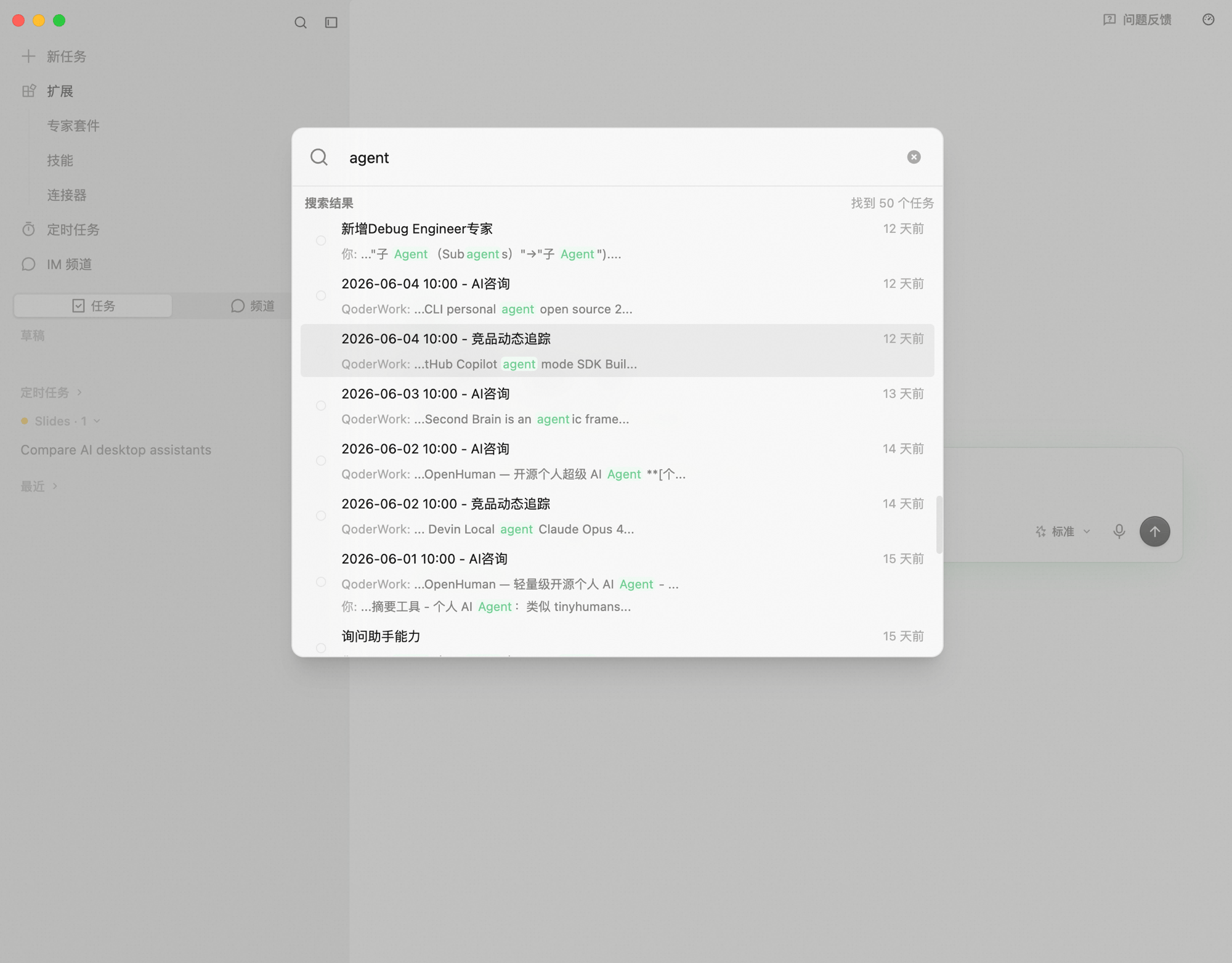1232x963 pixels.
Task: Open the 标准 mode dropdown
Action: (x=1064, y=531)
